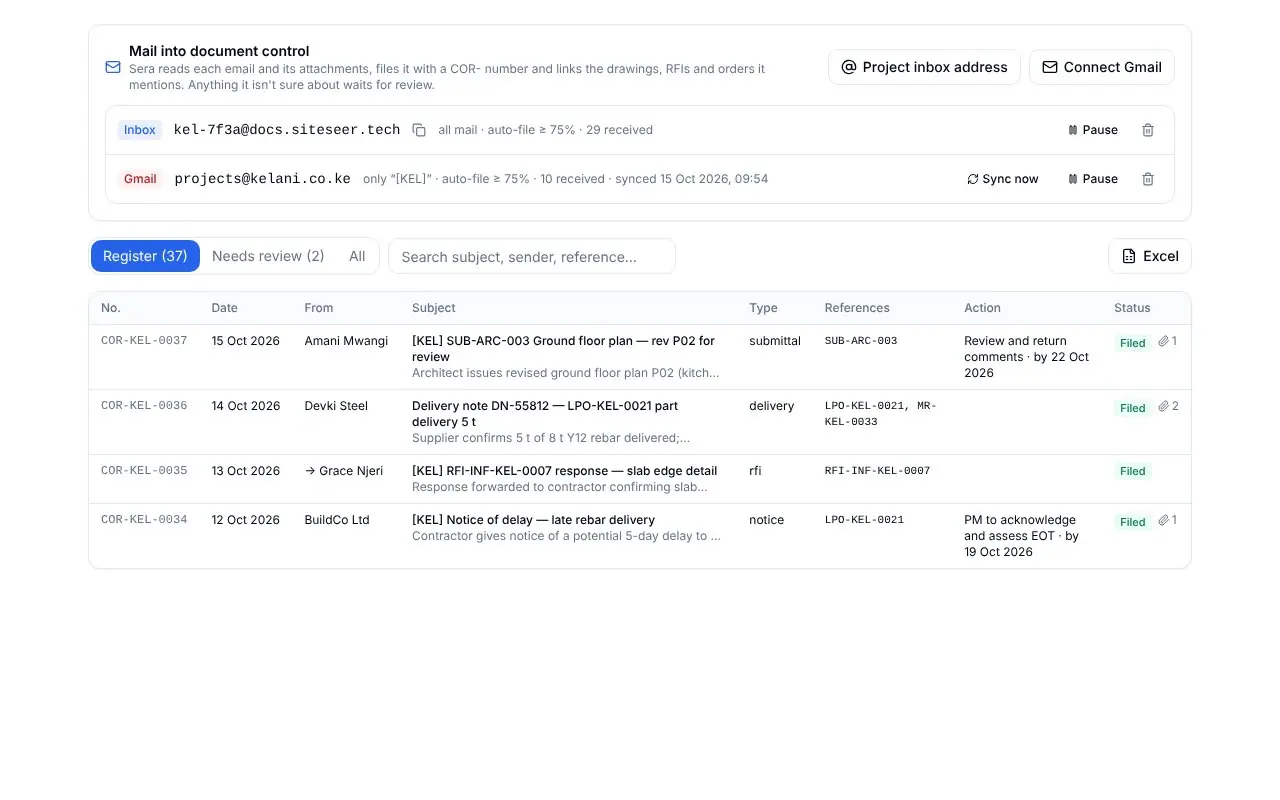This screenshot has width=1280, height=800.
Task: Switch to the Register (37) tab
Action: (145, 256)
